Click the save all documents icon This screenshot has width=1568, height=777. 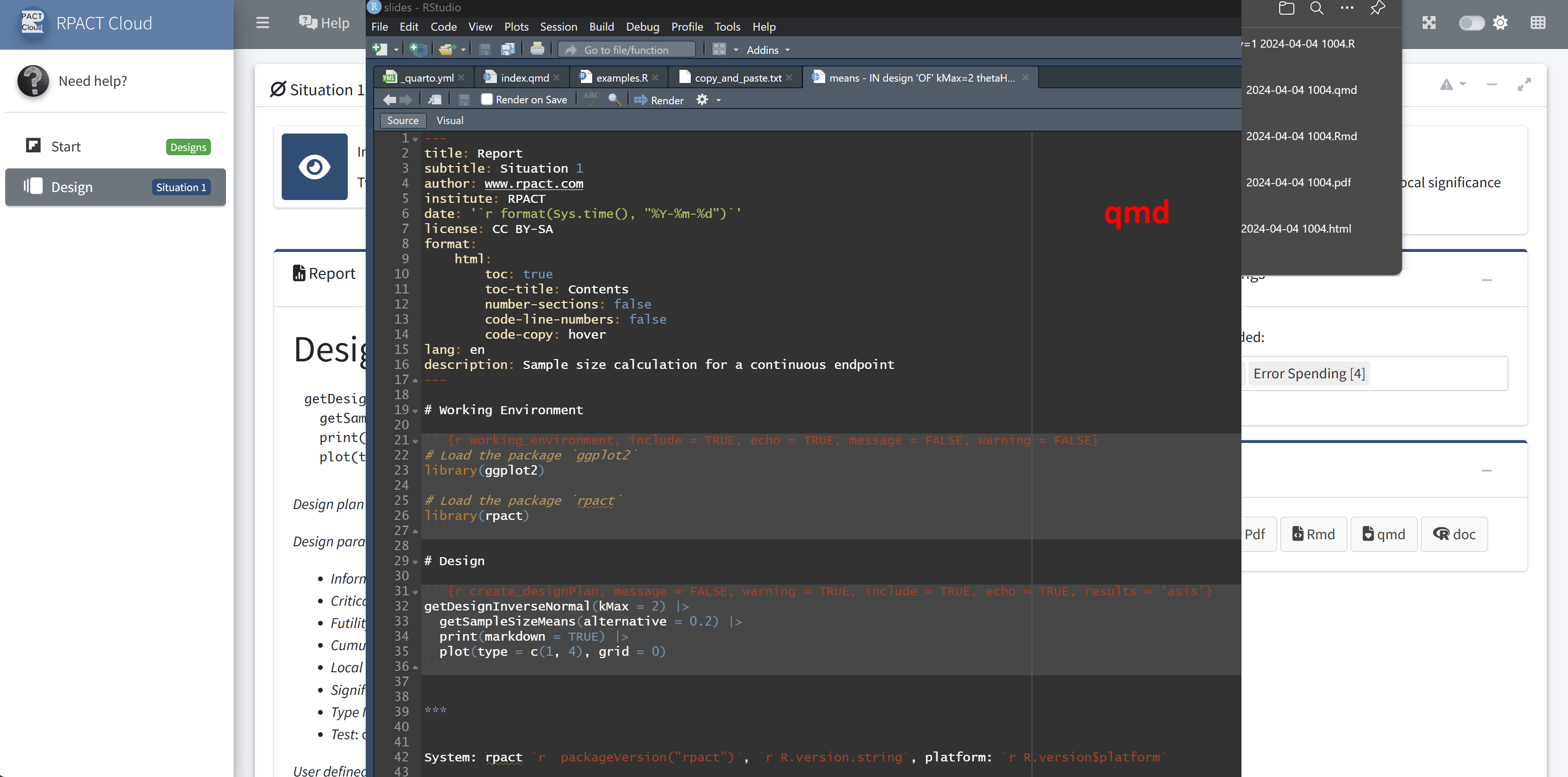pyautogui.click(x=508, y=49)
